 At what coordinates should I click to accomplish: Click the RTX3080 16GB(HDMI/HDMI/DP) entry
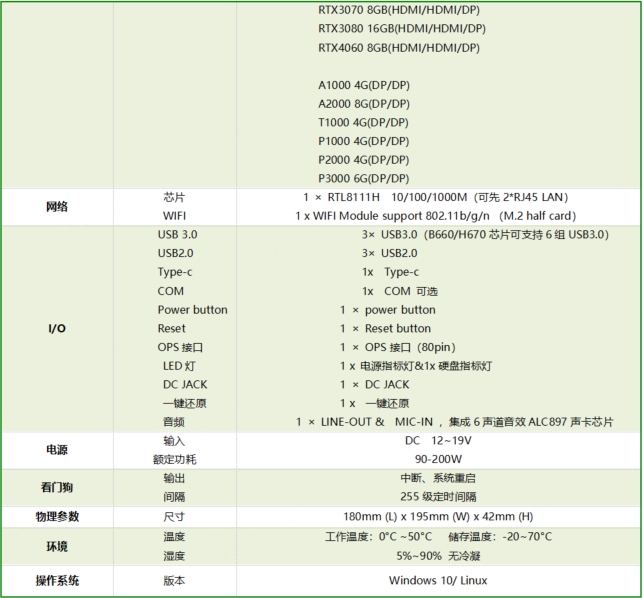(401, 29)
